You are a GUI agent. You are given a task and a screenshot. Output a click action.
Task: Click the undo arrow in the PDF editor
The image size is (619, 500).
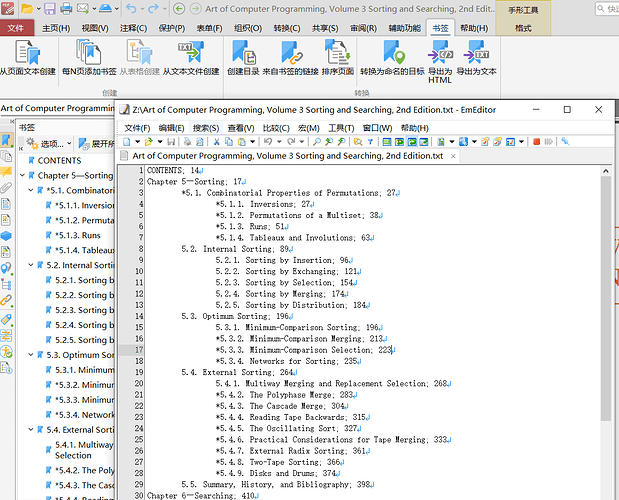[131, 8]
